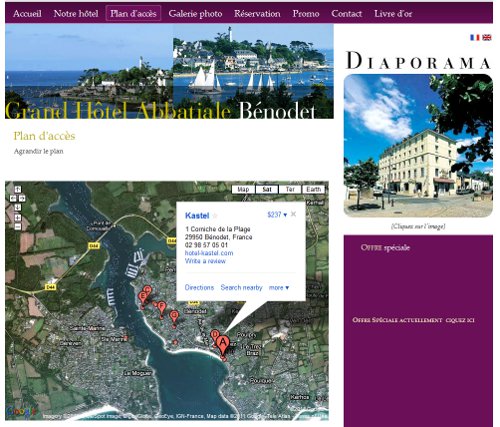Screen dimensions: 500x427
Task: Open Kastel title link in popup
Action: (197, 216)
